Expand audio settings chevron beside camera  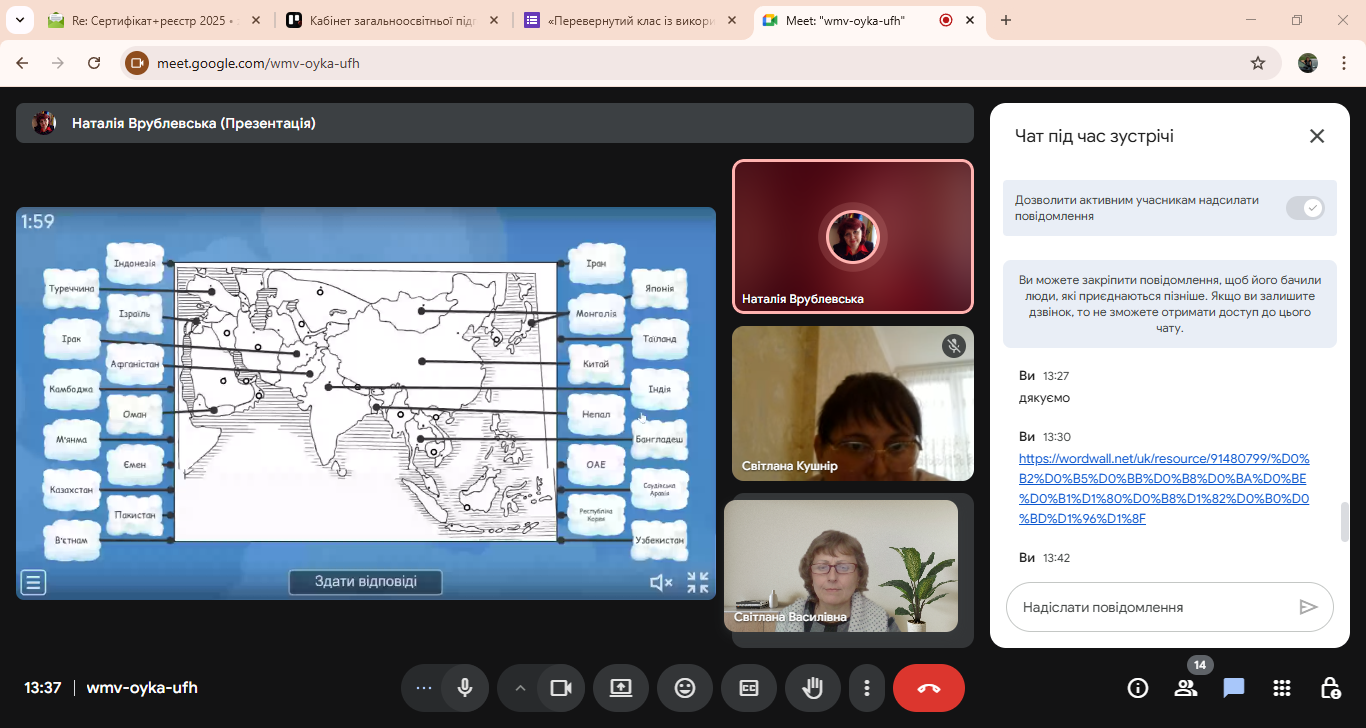tap(520, 688)
